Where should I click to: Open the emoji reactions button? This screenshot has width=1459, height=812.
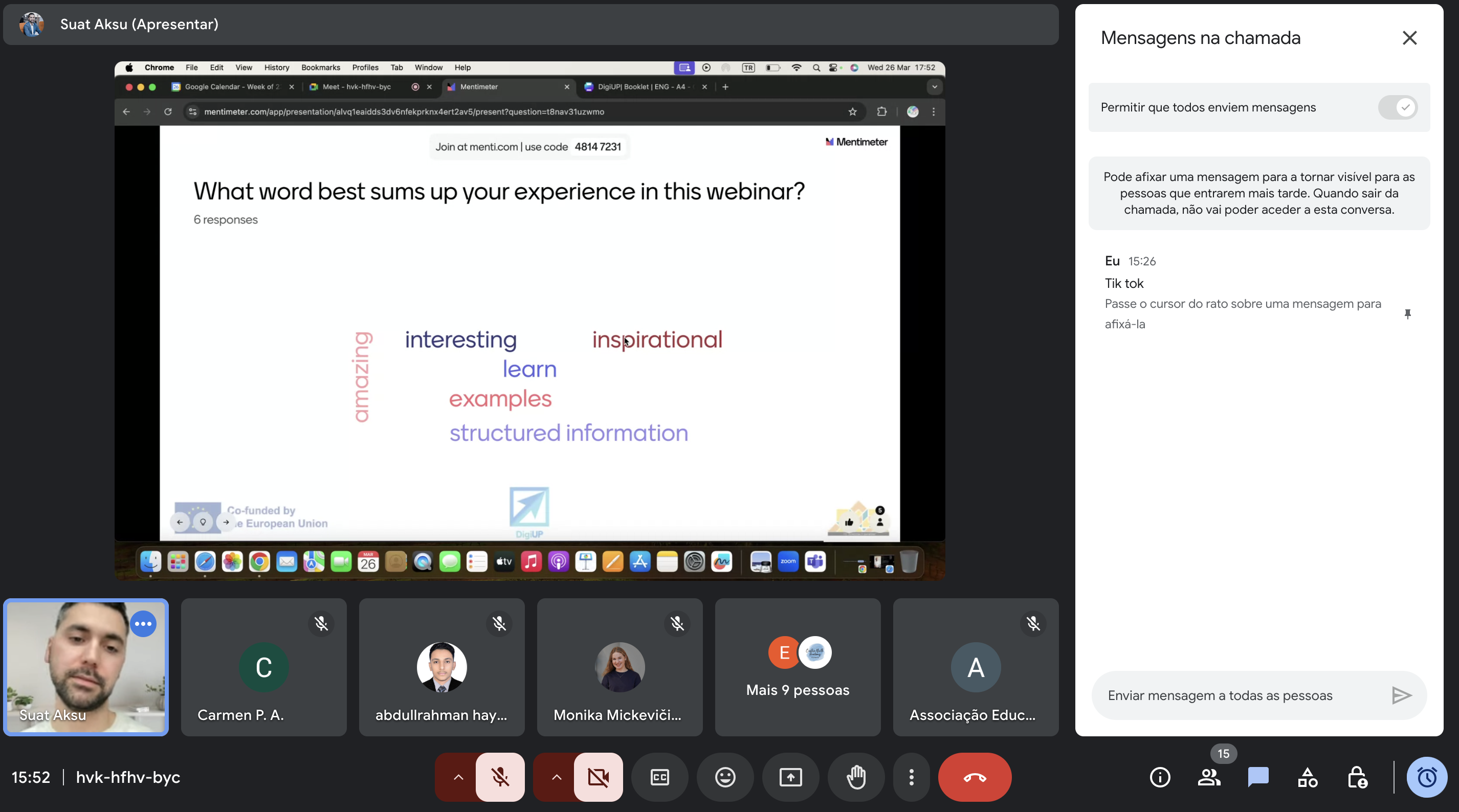[725, 777]
